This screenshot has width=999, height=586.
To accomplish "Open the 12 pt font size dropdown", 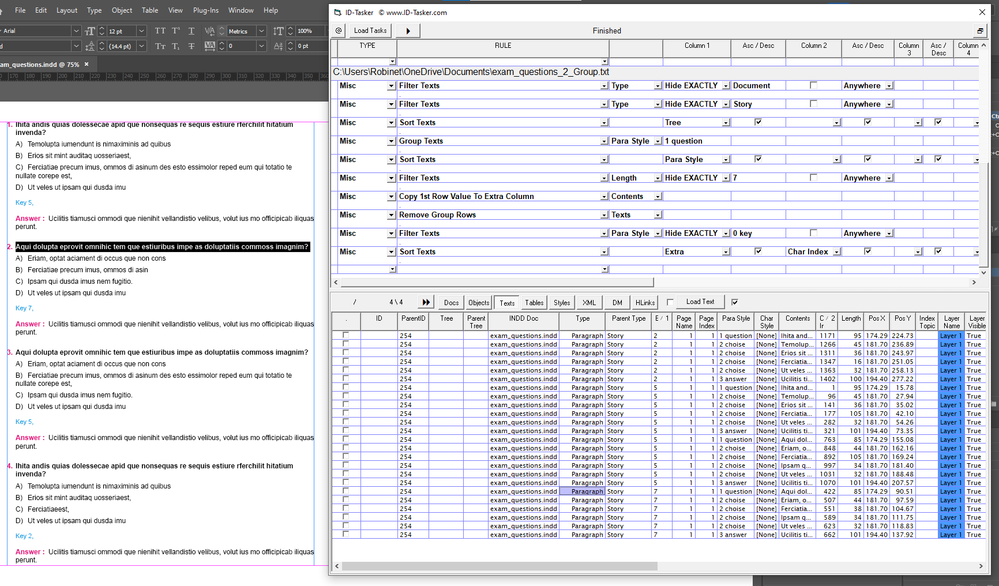I will [141, 31].
